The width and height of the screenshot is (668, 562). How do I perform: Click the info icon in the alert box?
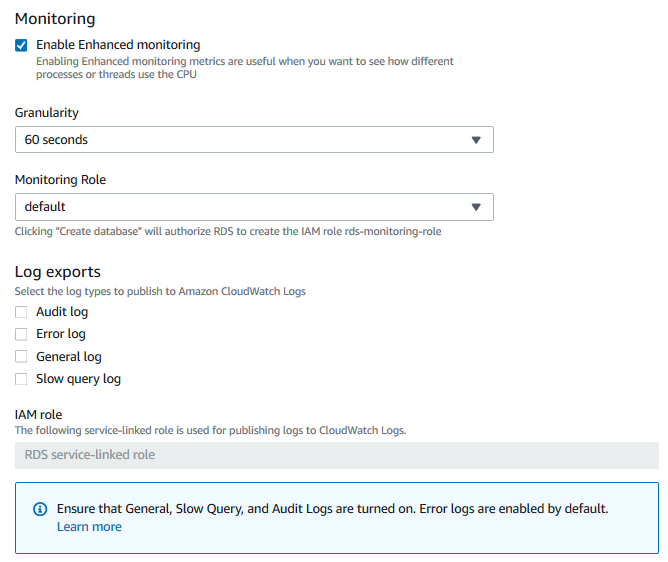point(40,509)
